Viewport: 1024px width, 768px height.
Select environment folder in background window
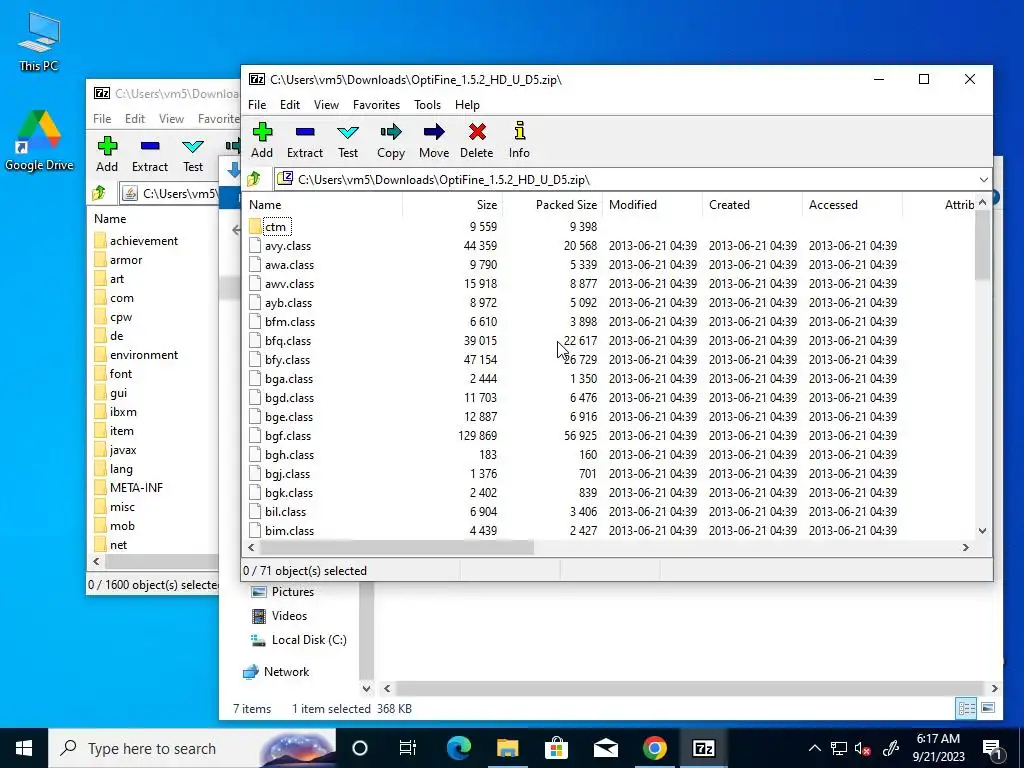[x=144, y=355]
